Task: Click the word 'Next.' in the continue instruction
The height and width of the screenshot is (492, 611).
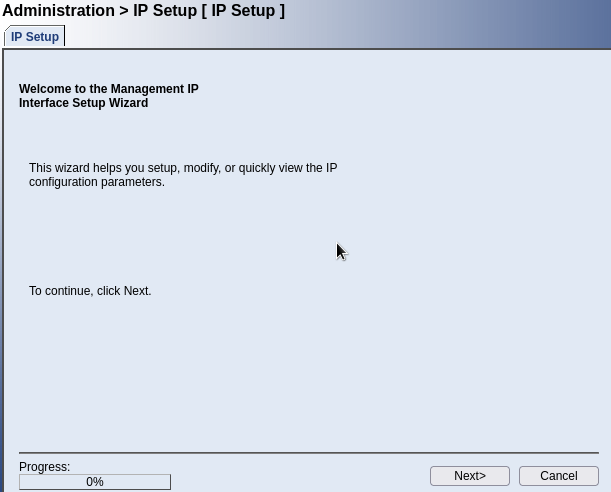Action: [x=137, y=291]
